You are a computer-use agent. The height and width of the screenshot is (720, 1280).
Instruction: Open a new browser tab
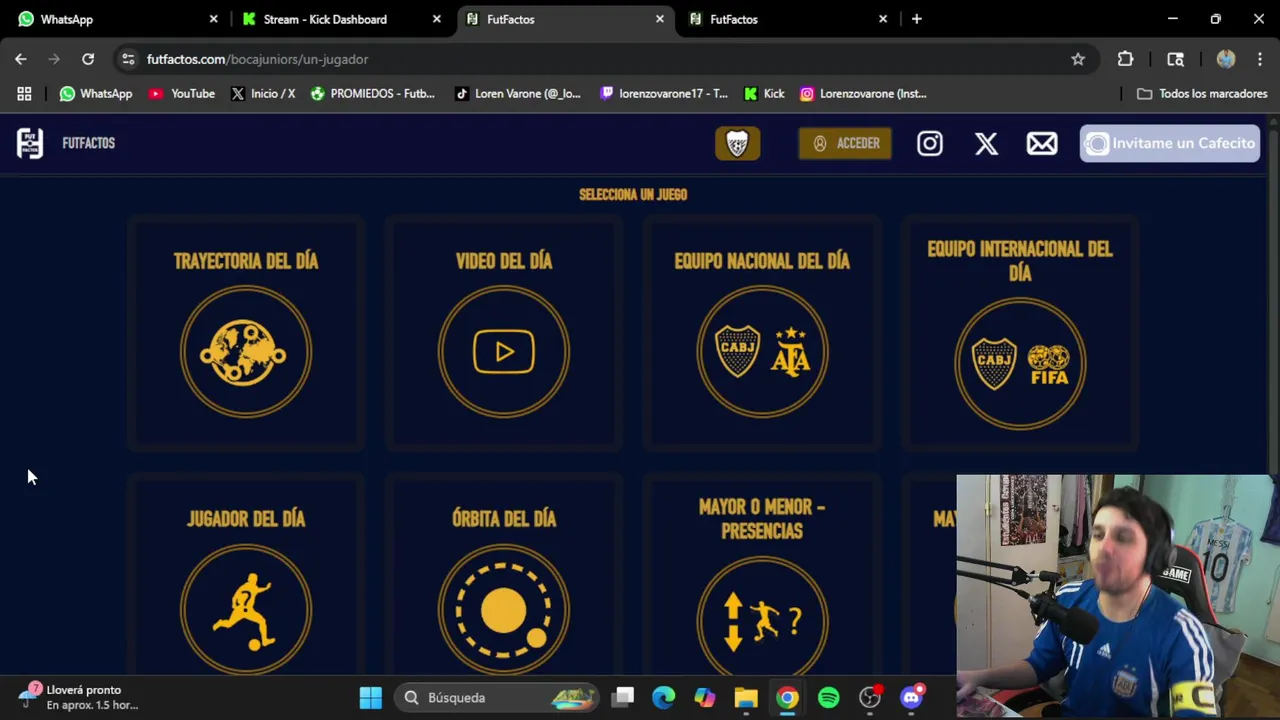click(x=916, y=19)
